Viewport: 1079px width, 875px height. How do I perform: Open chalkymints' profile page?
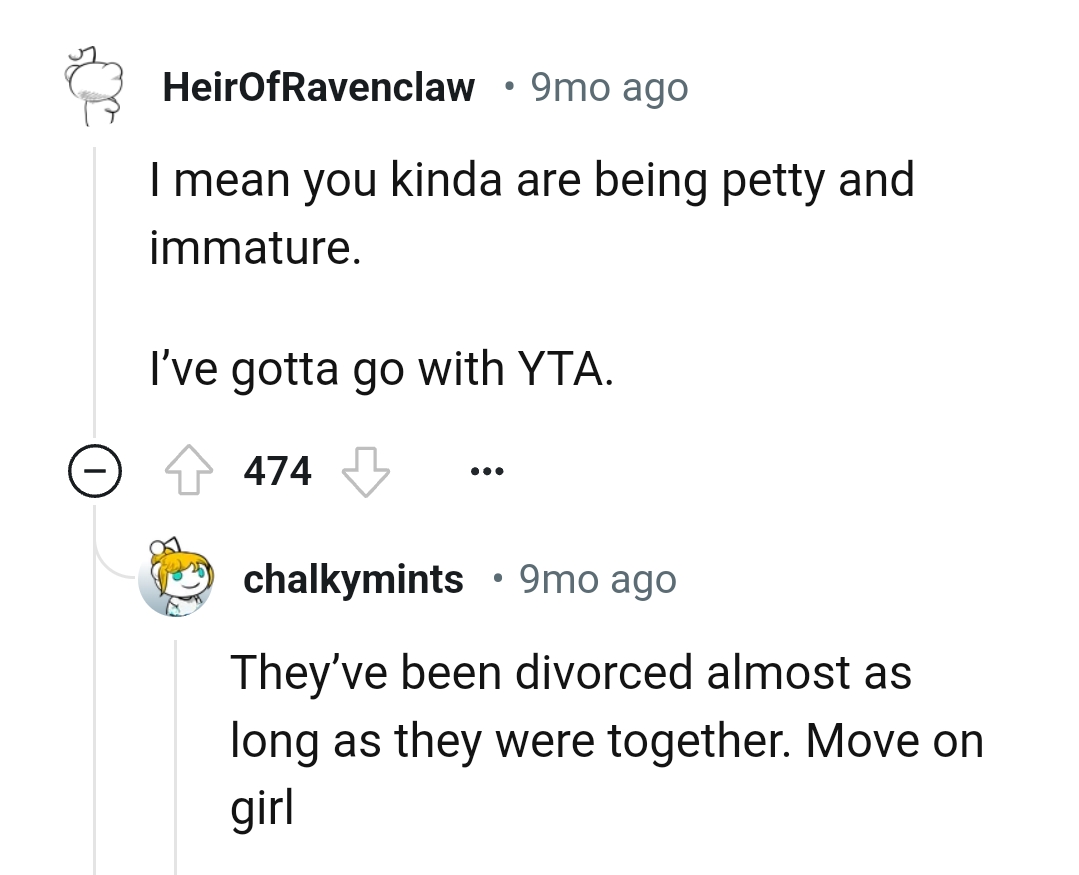pos(353,578)
